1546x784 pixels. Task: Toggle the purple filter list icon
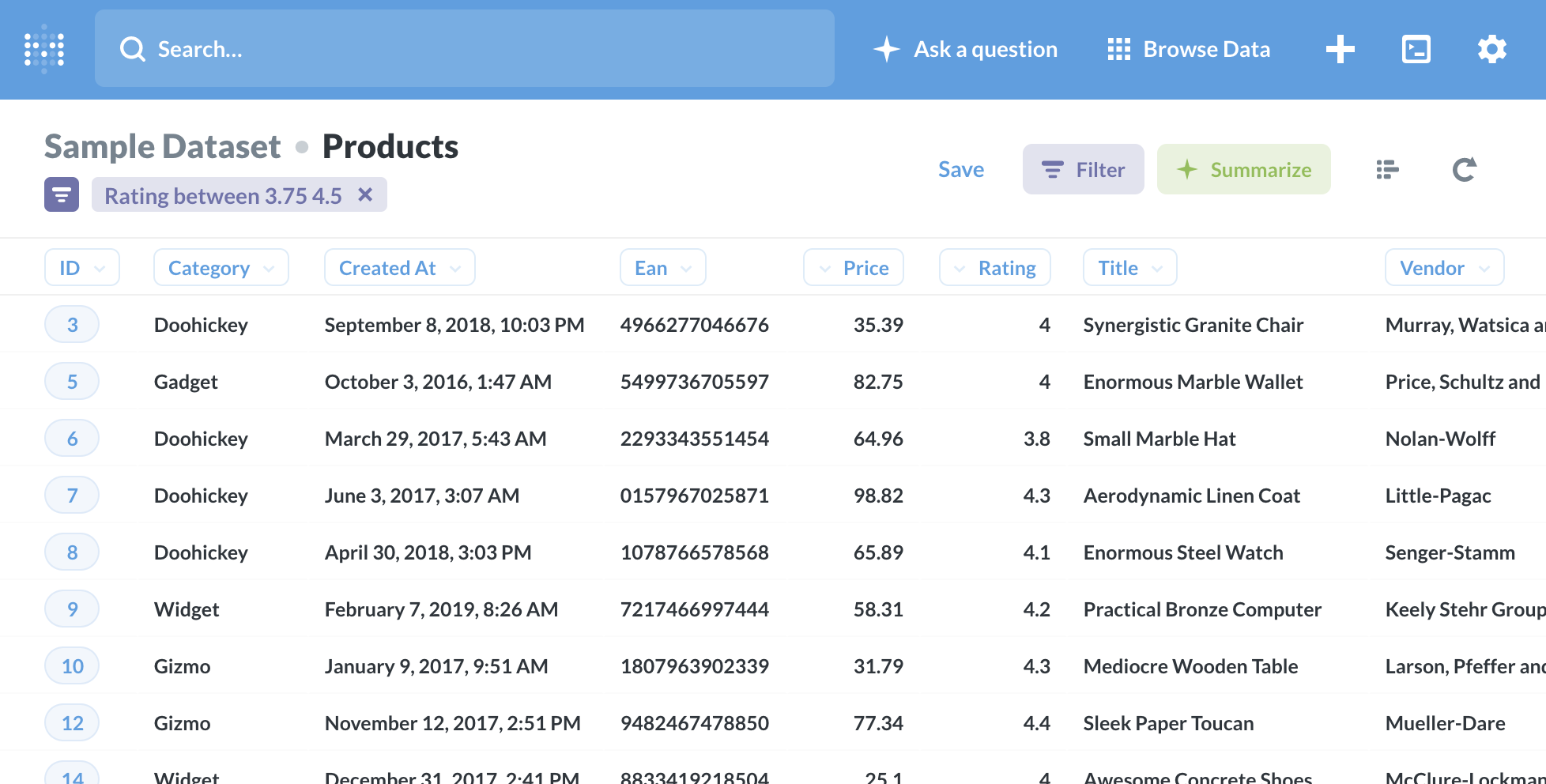[x=62, y=194]
